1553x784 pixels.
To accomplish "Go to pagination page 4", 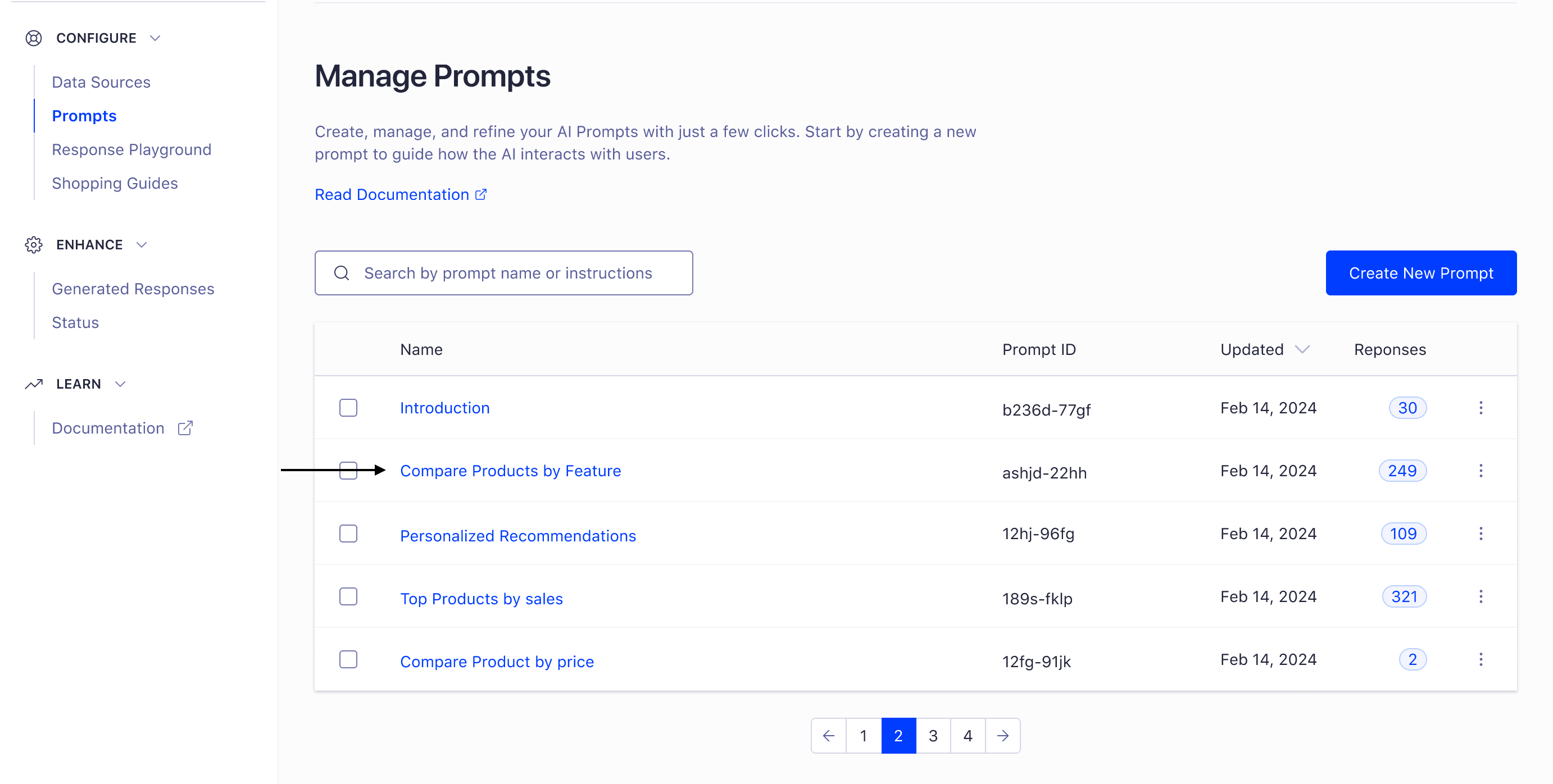I will [x=968, y=736].
